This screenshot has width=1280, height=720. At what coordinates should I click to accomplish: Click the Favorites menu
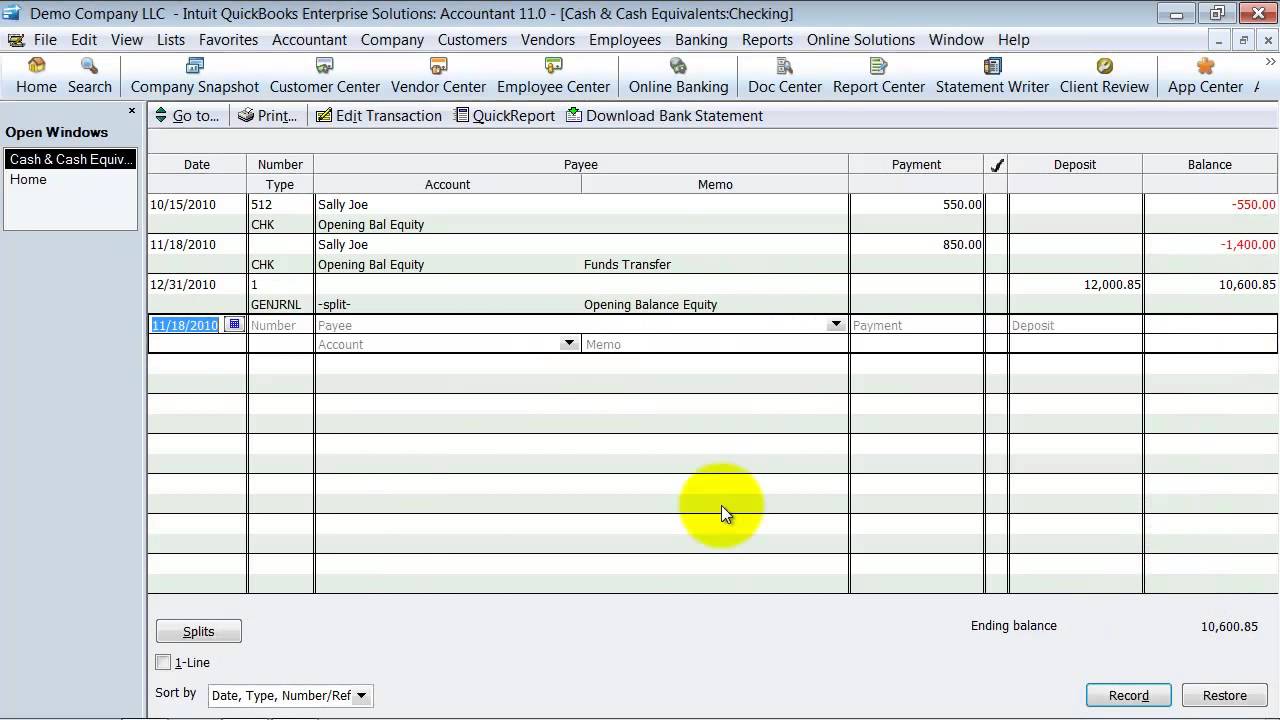[x=228, y=40]
